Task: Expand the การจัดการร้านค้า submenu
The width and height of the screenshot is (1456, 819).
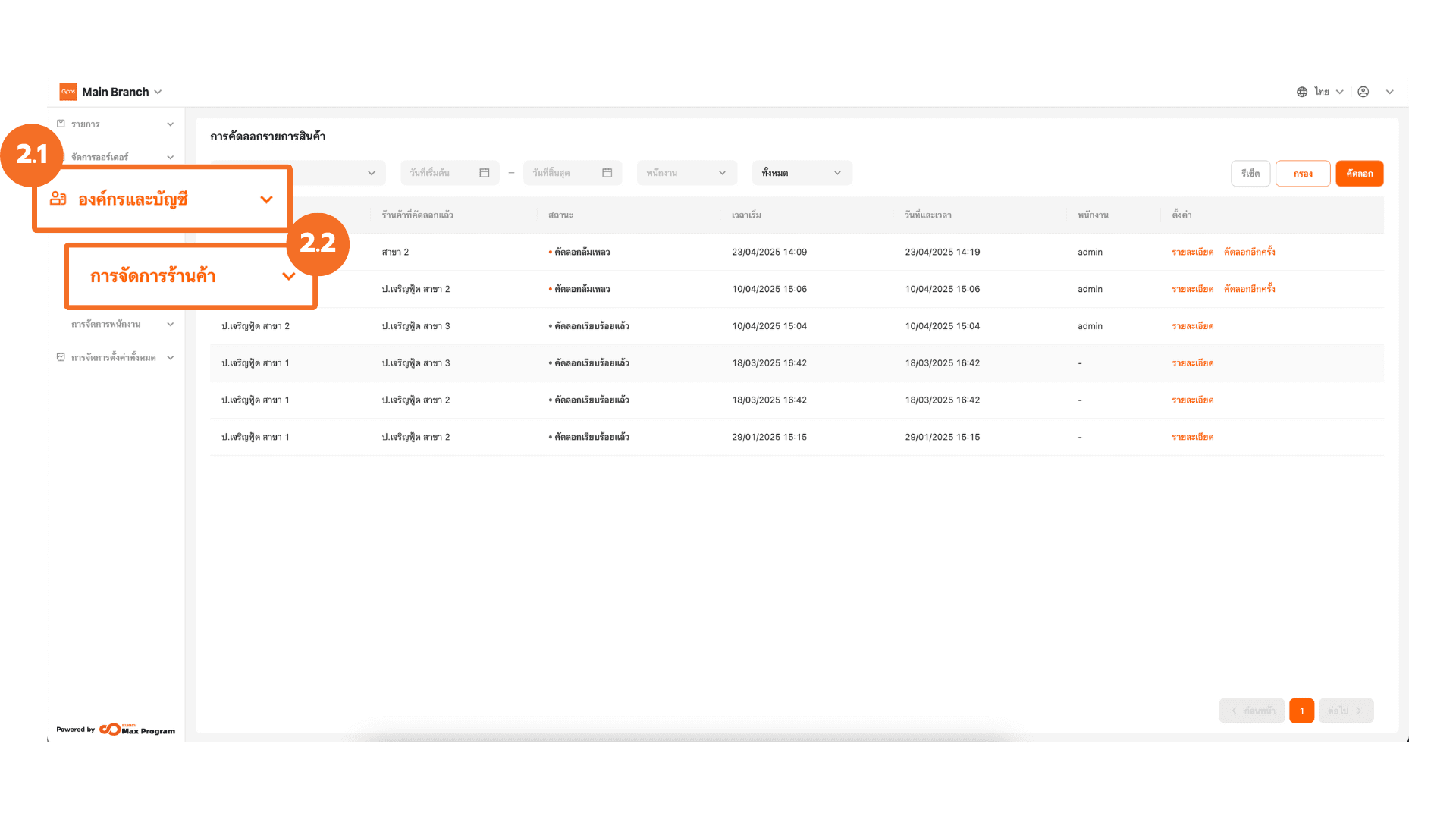Action: tap(289, 276)
